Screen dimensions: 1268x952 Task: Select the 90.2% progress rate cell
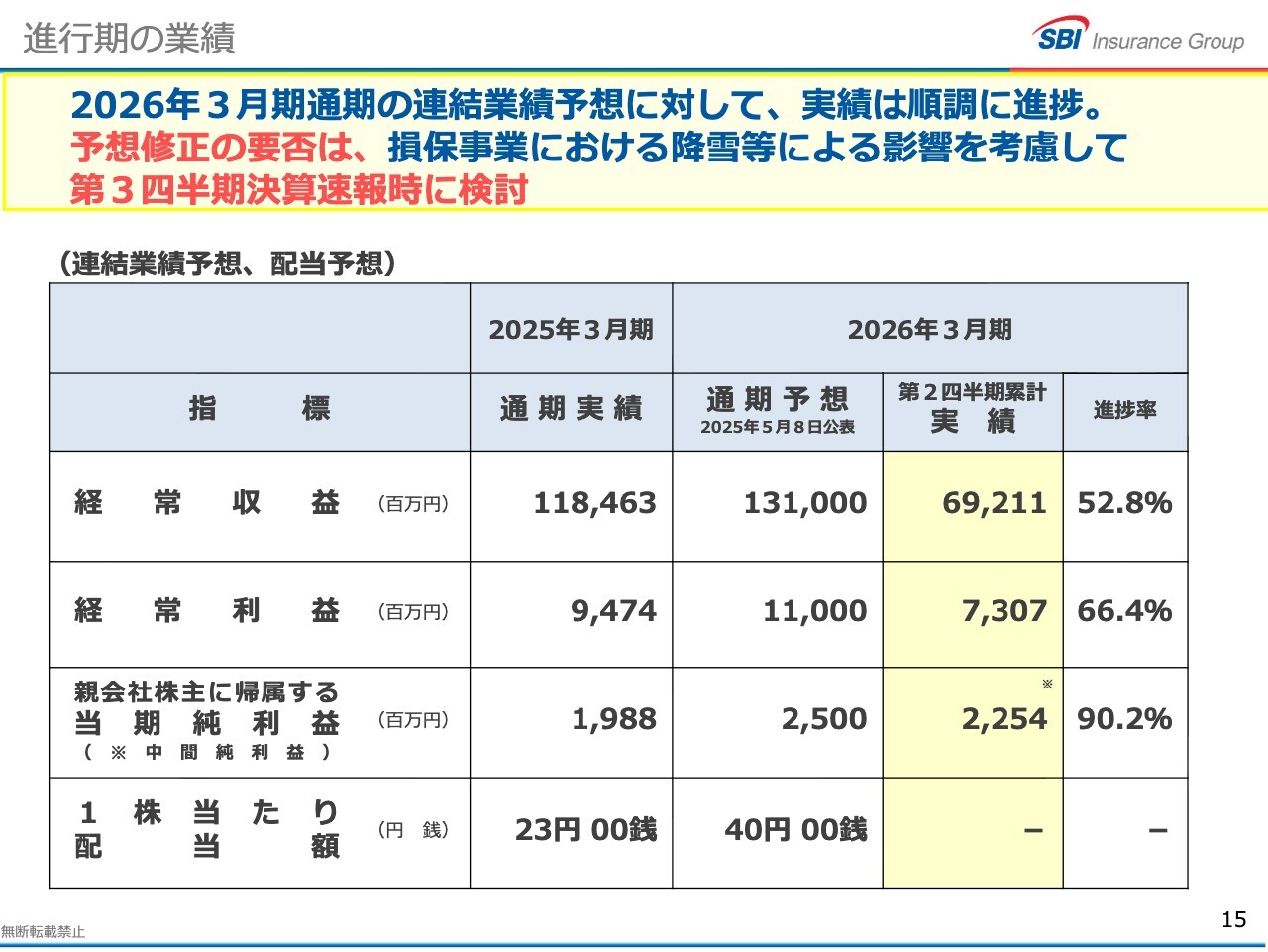coord(1124,719)
